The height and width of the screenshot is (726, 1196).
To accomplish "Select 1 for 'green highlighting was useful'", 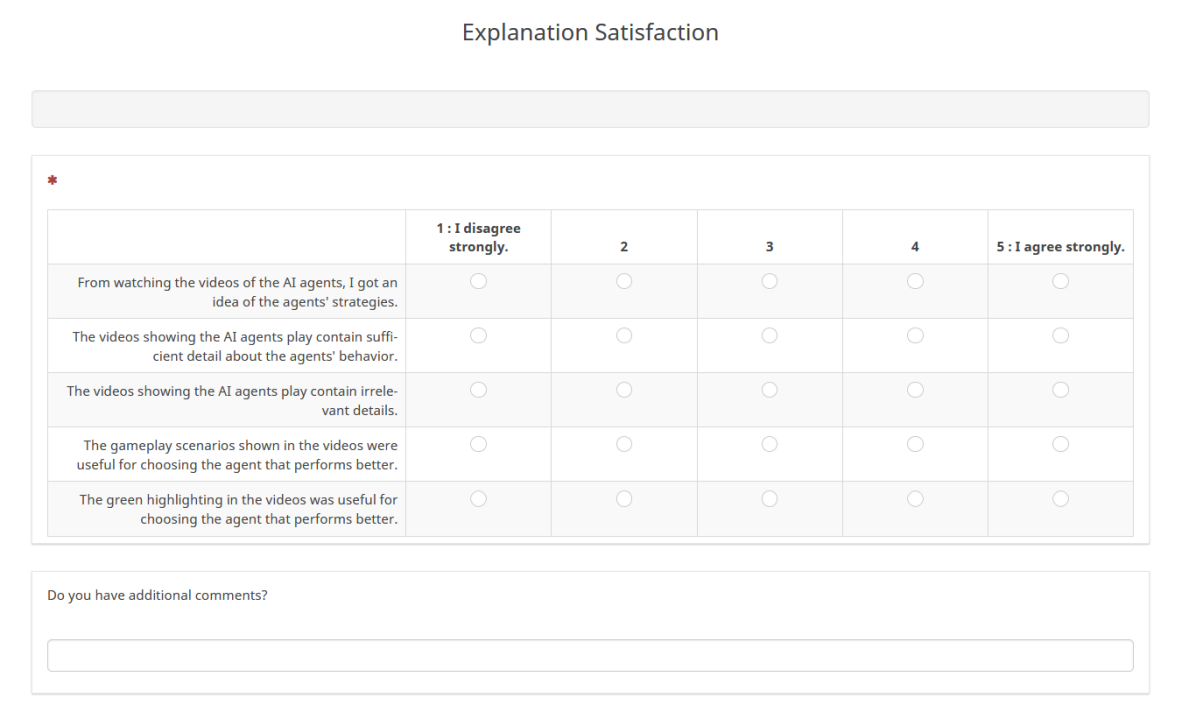I will click(x=478, y=498).
